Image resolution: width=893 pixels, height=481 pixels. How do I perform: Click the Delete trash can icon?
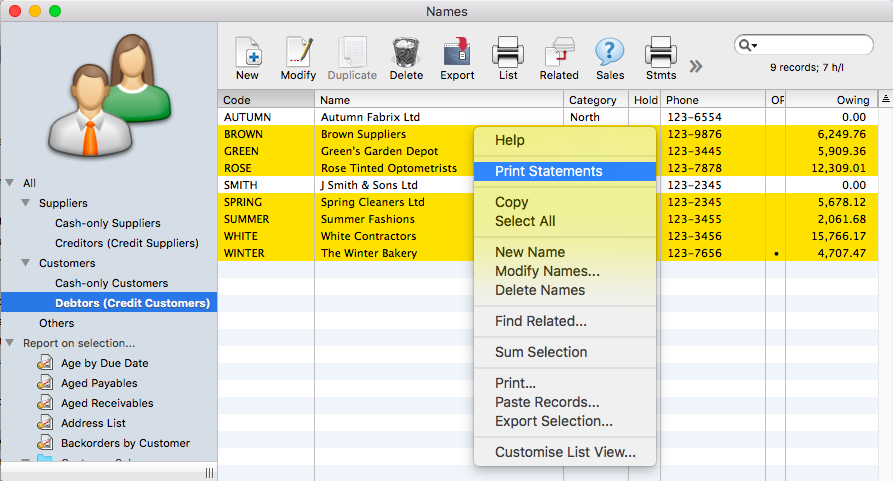405,52
